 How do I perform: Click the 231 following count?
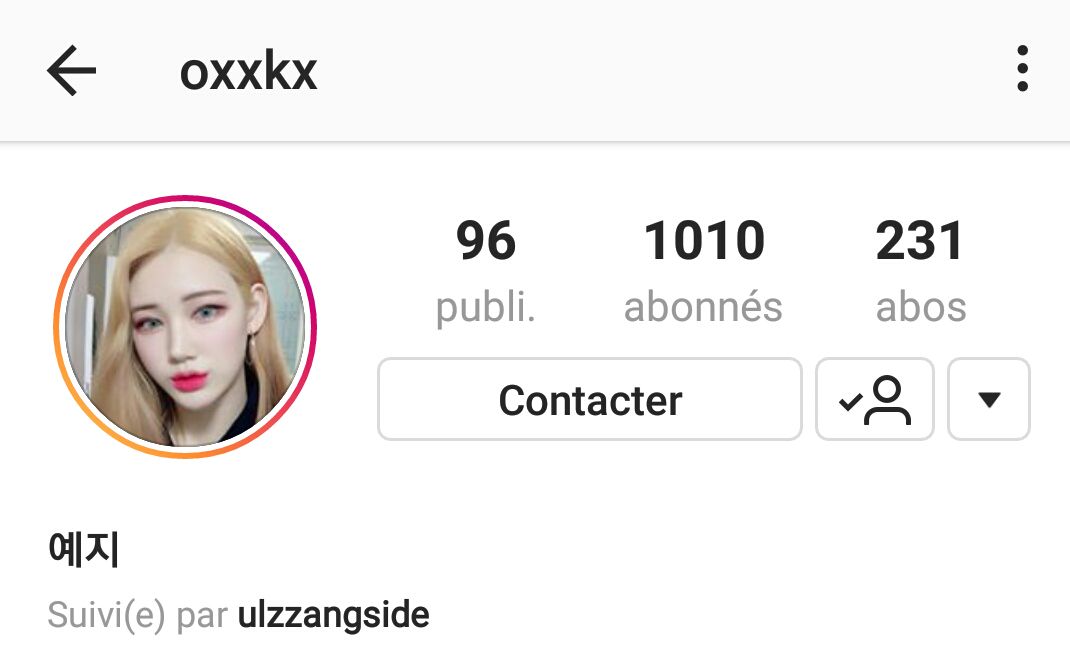920,241
